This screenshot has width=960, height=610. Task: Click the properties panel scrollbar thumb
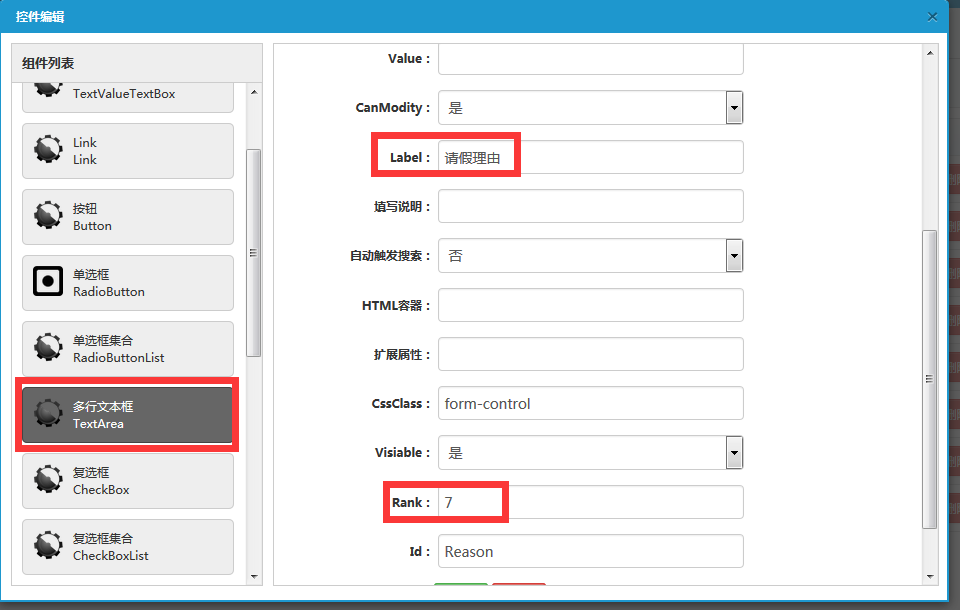(929, 379)
